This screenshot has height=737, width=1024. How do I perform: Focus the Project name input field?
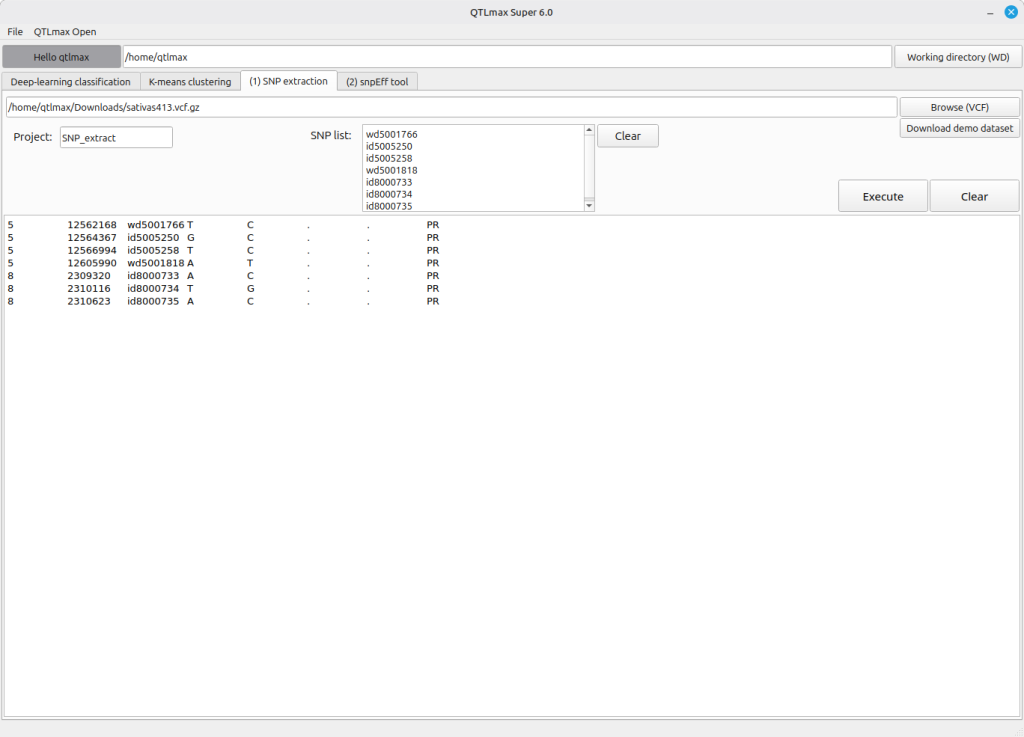116,138
